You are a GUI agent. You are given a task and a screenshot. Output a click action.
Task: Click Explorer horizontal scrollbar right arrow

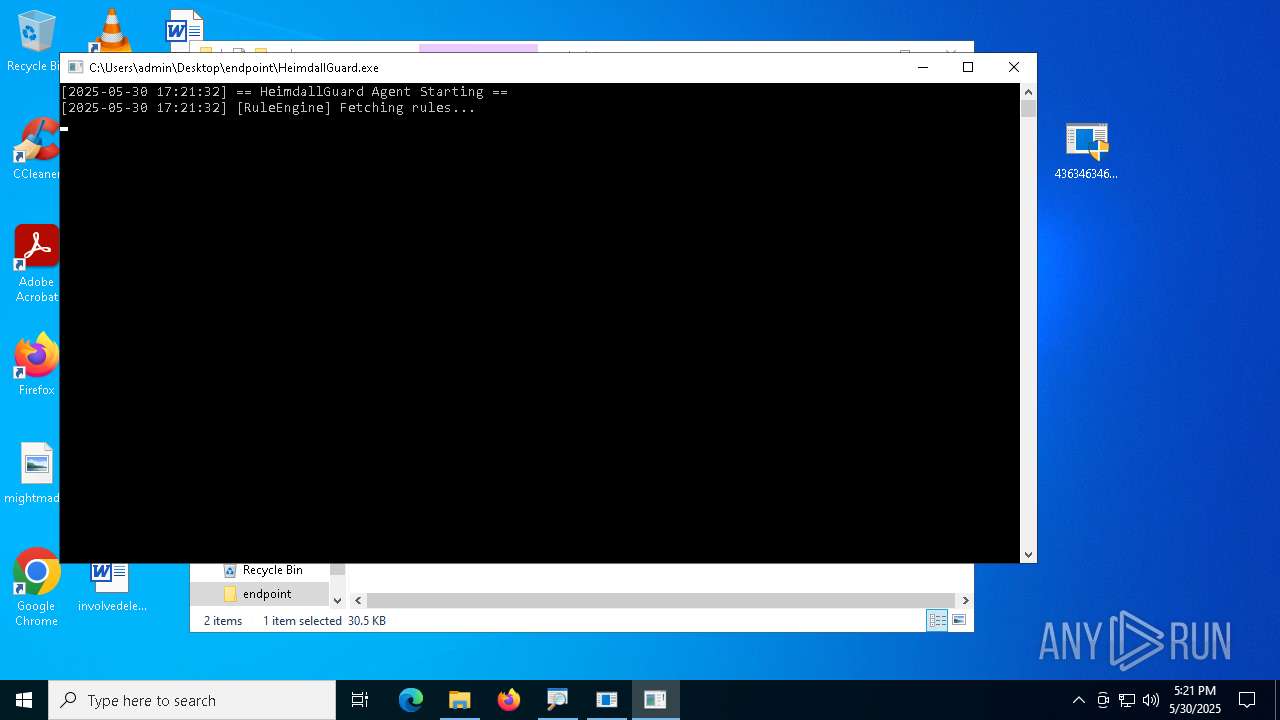click(965, 600)
